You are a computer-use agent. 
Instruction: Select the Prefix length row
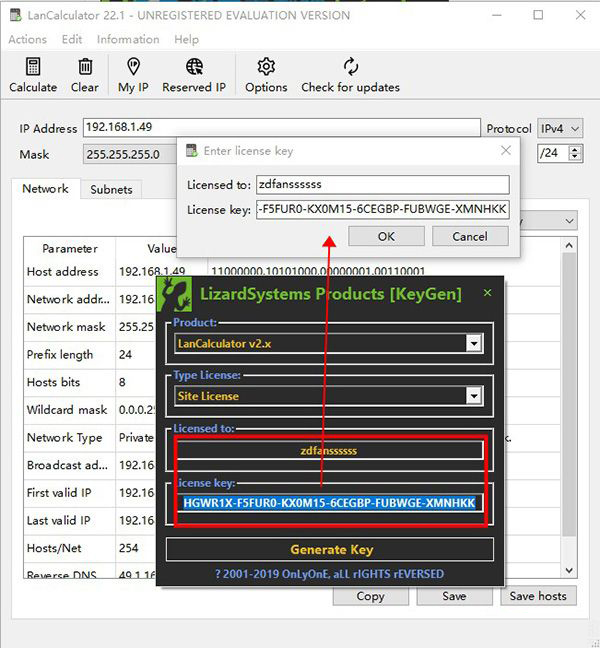coord(291,355)
